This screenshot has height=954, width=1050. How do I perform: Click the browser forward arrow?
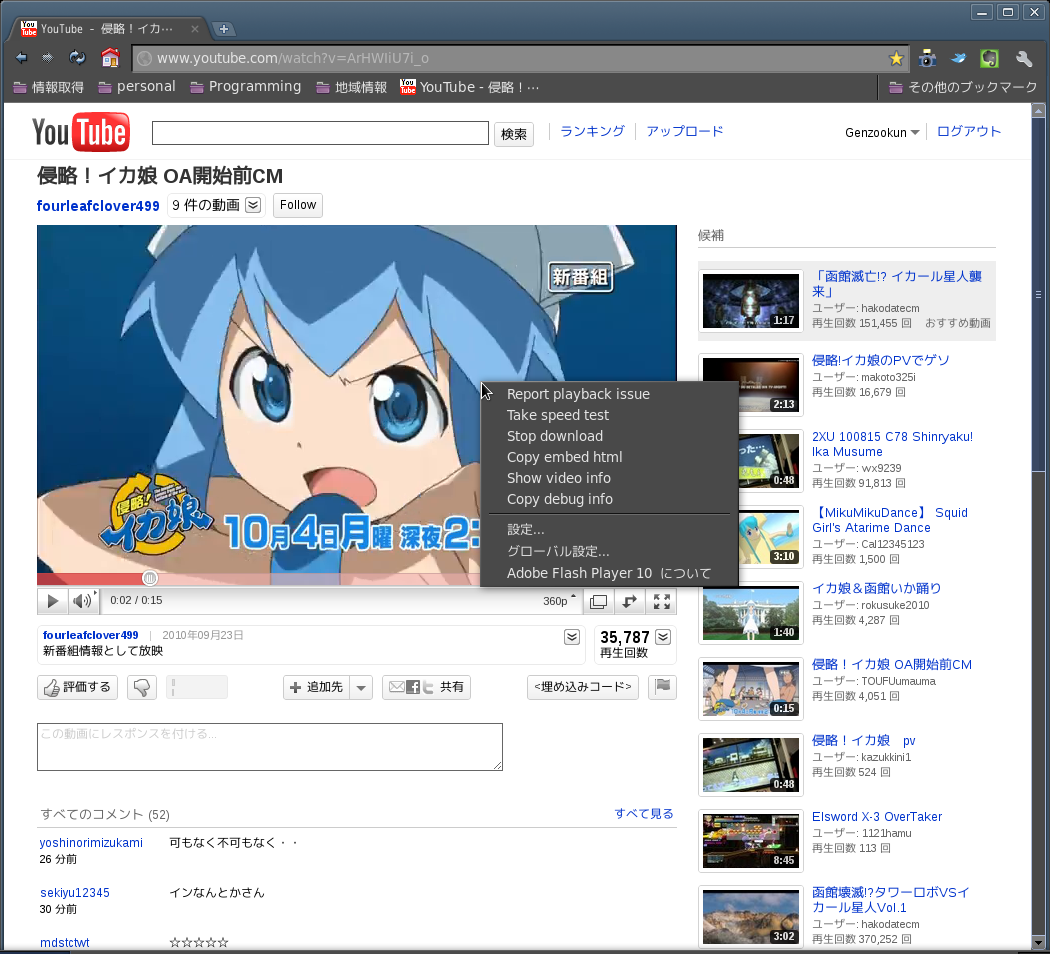tap(48, 58)
